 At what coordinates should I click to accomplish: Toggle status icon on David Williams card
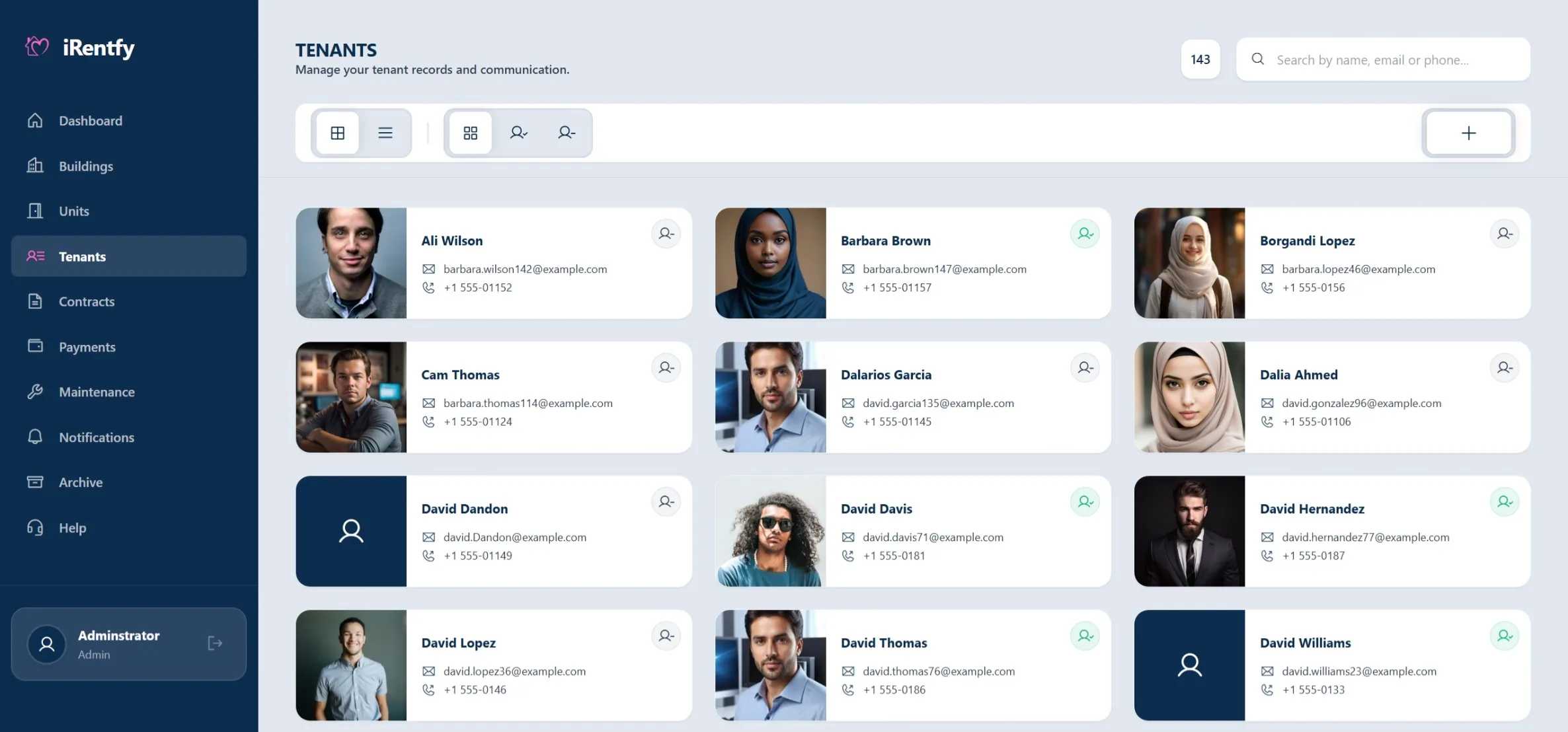1505,636
